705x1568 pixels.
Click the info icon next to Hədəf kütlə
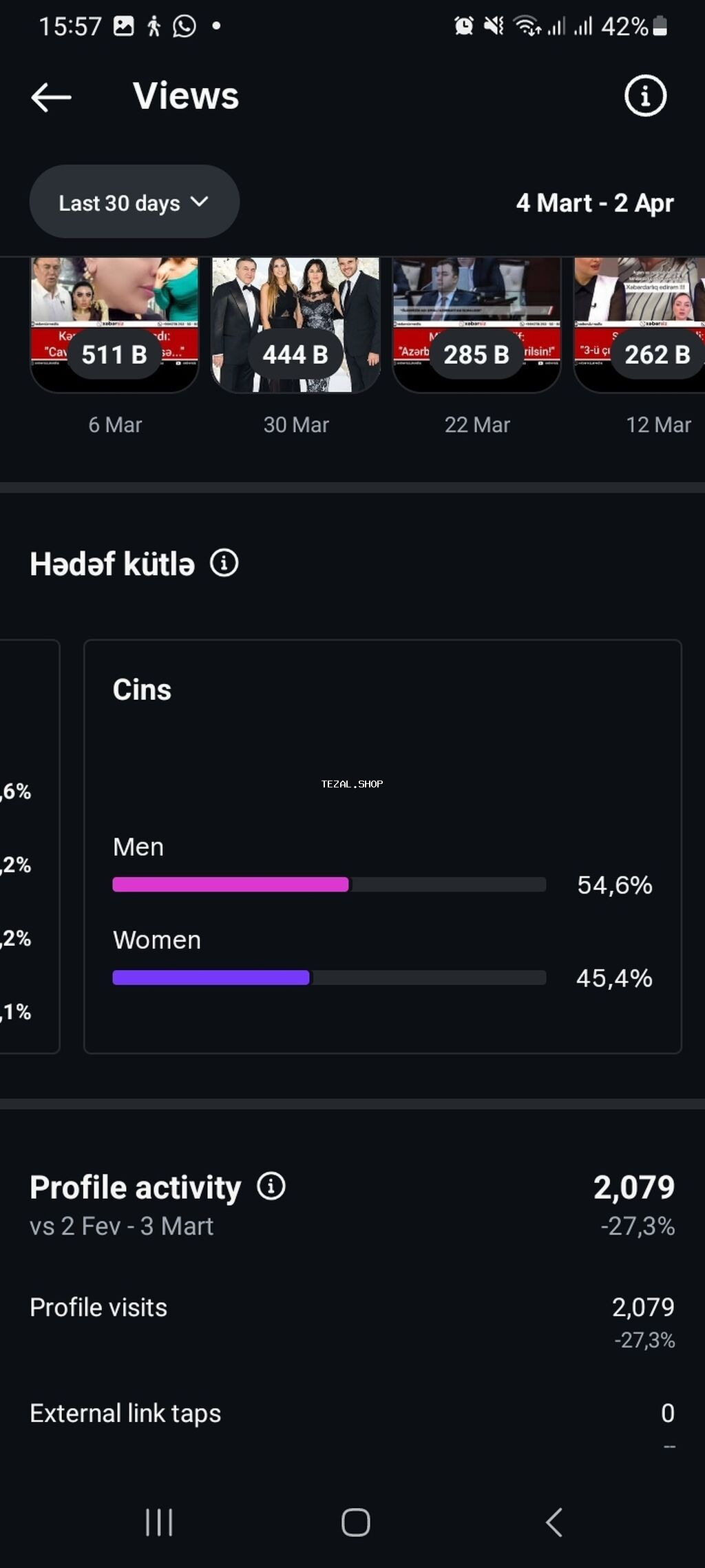224,563
